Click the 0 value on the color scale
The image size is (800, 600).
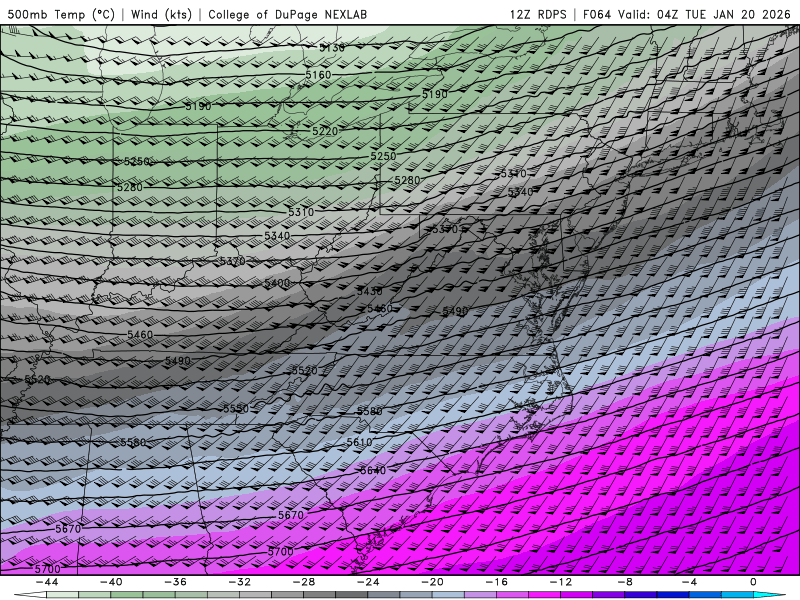click(753, 582)
